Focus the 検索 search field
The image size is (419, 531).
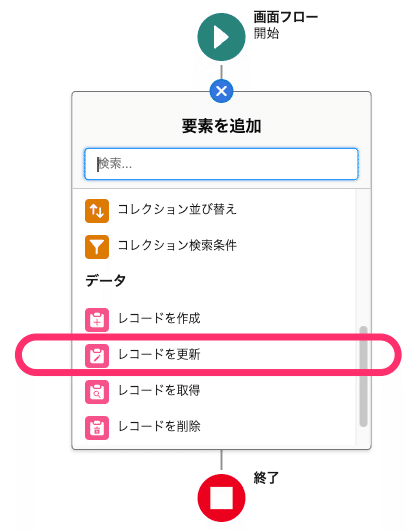point(221,164)
